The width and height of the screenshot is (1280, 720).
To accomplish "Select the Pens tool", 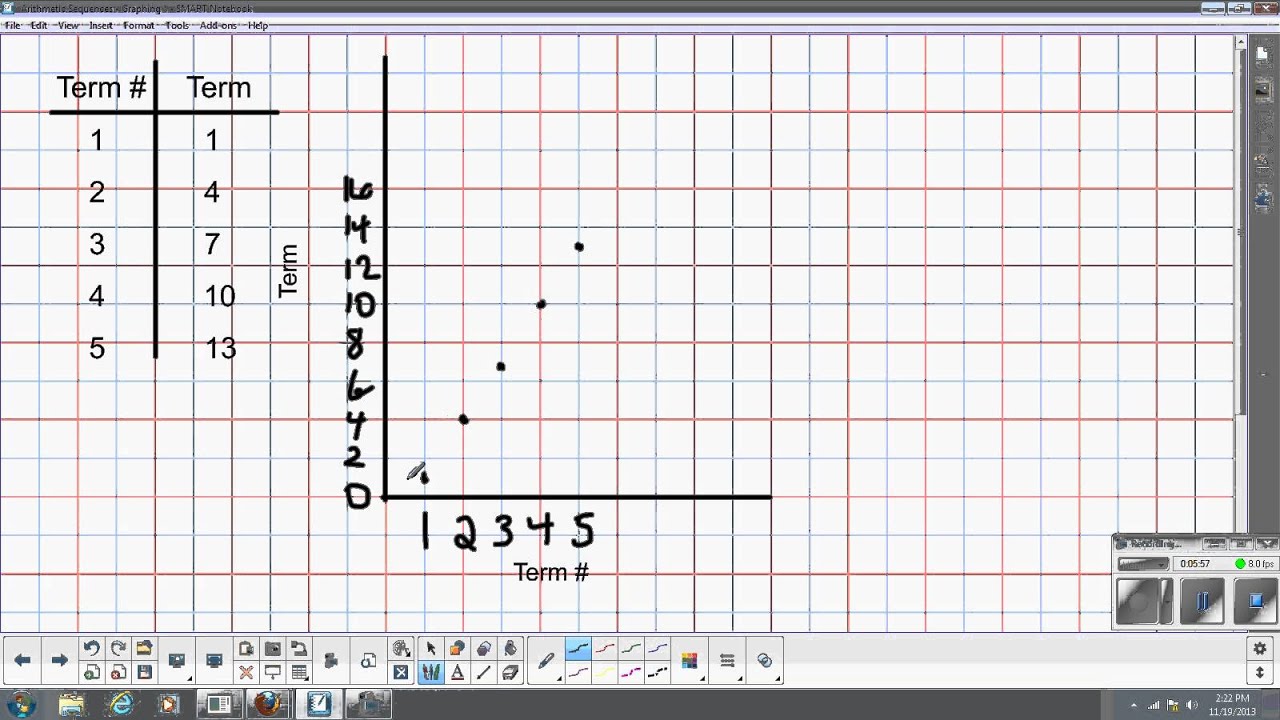I will 431,672.
